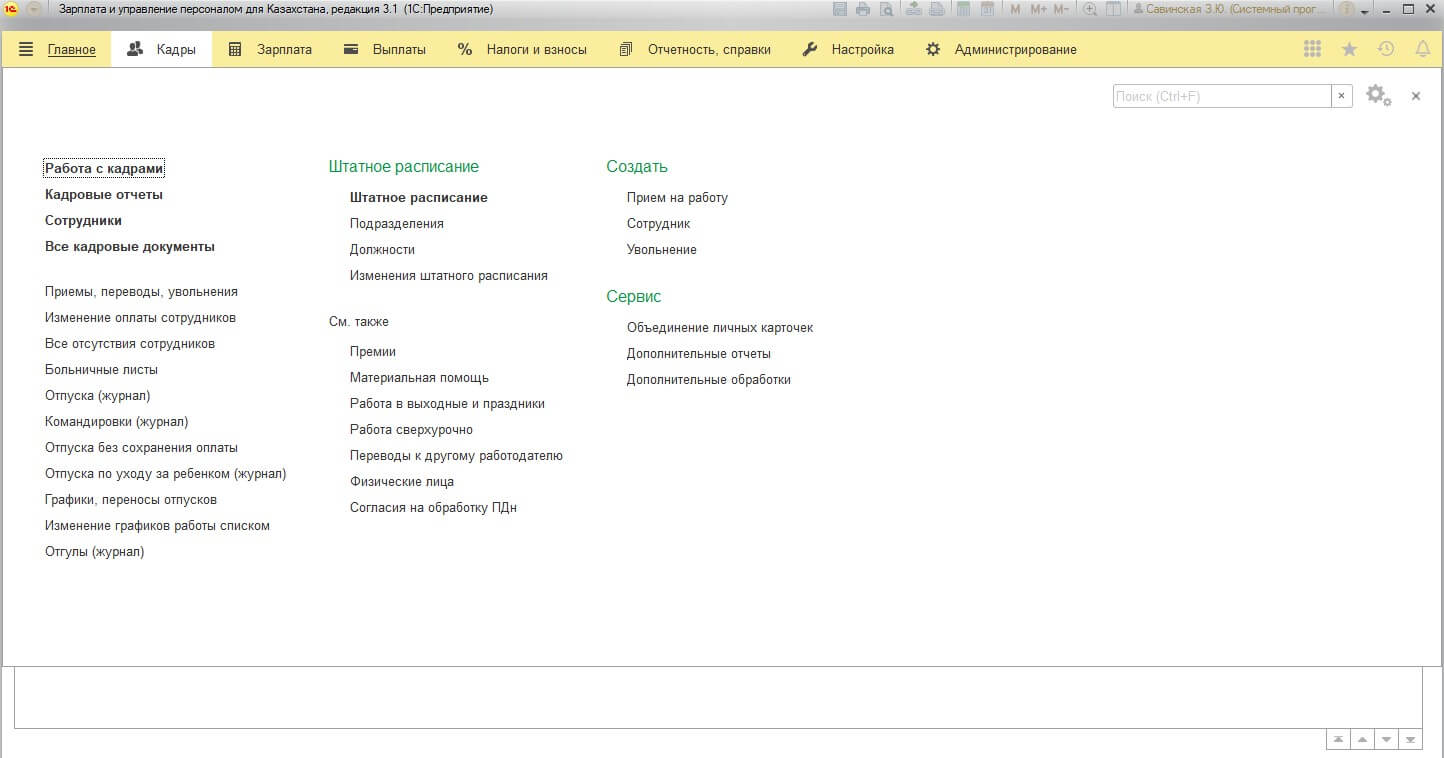Open Работа с кадрами link

click(104, 169)
